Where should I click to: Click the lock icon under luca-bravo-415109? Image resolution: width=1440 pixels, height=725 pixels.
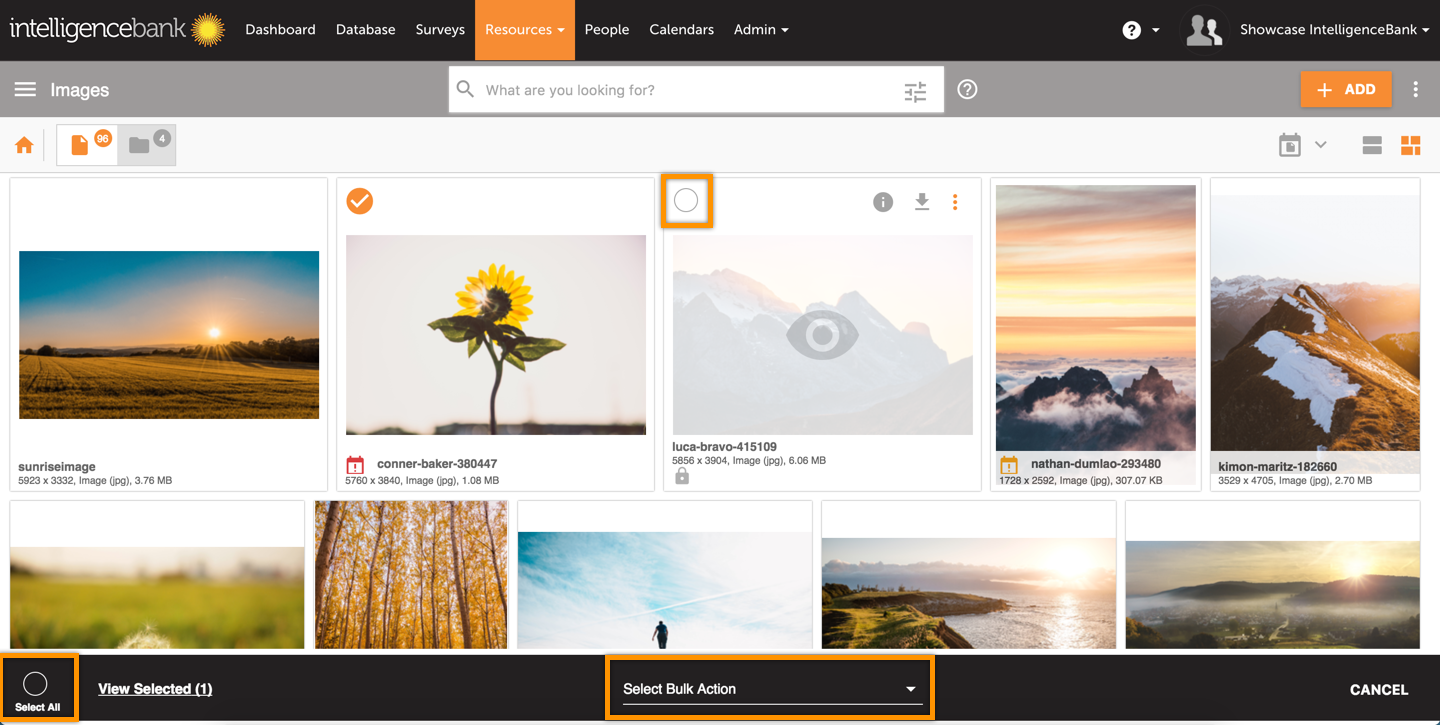[x=682, y=477]
